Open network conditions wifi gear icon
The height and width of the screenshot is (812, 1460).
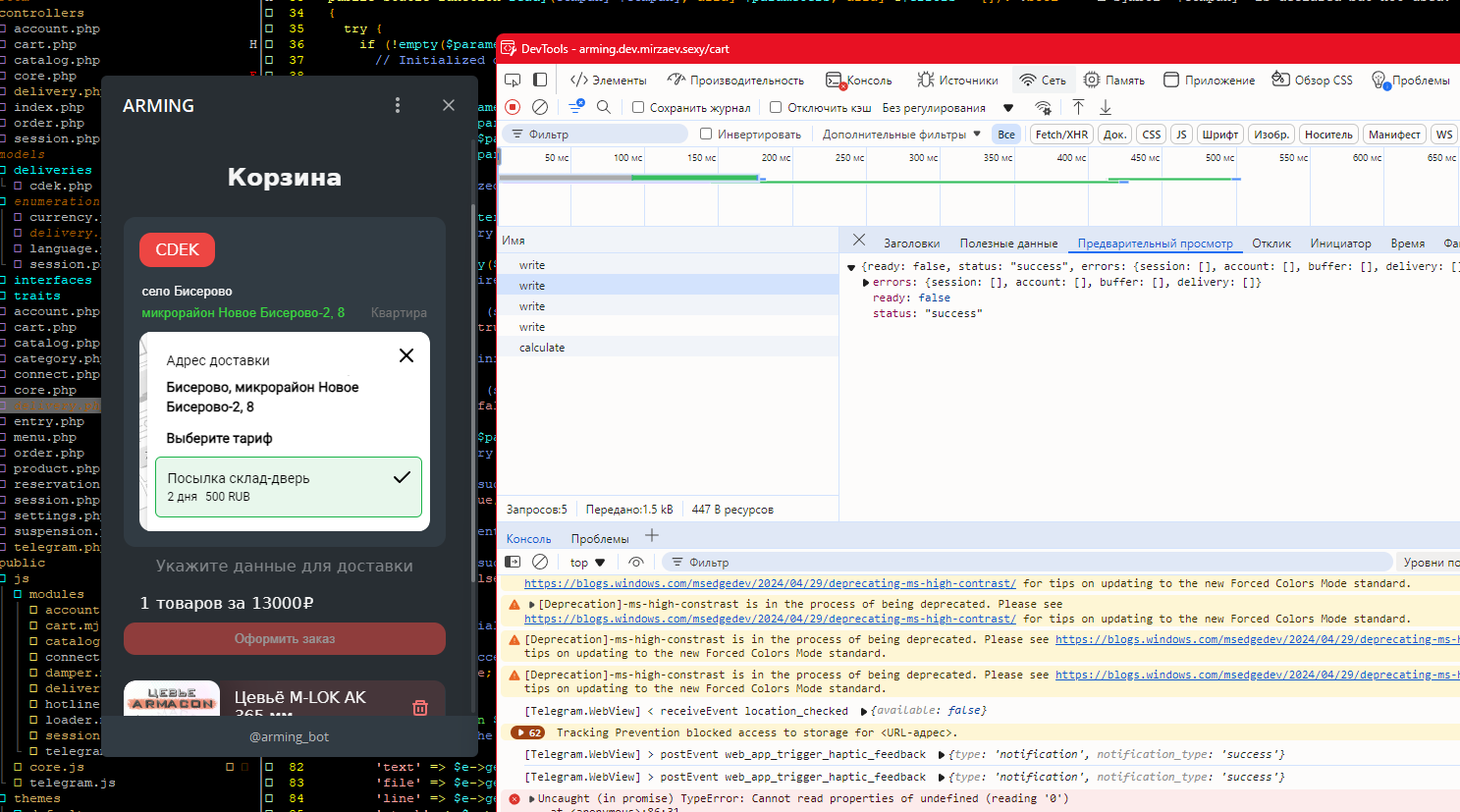(x=1043, y=107)
